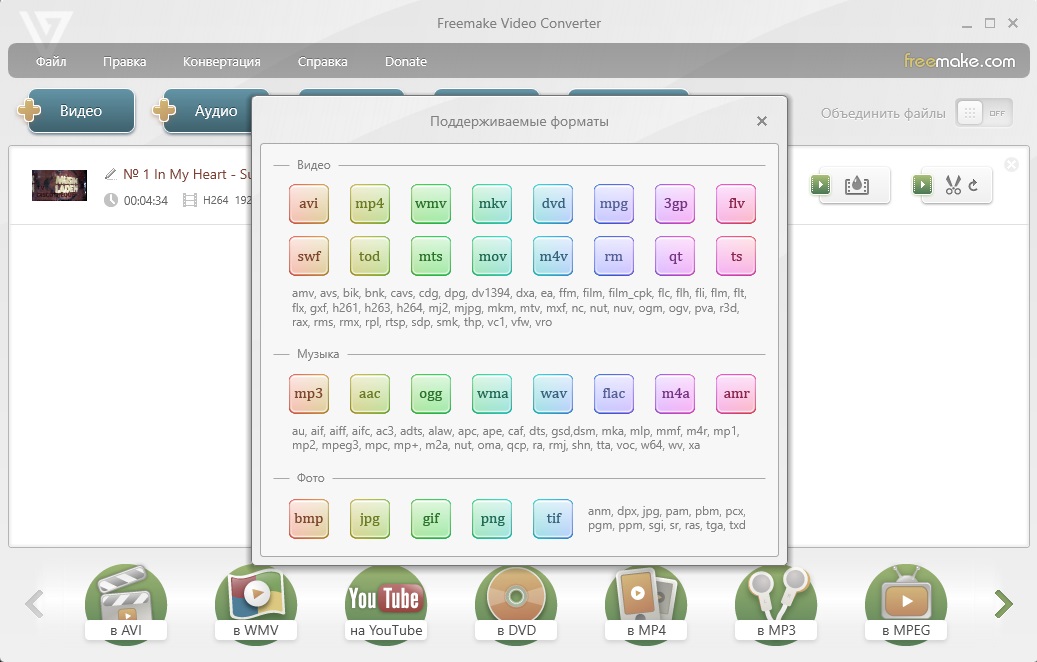Select the 3gp video format icon
The height and width of the screenshot is (662, 1037).
tap(675, 204)
